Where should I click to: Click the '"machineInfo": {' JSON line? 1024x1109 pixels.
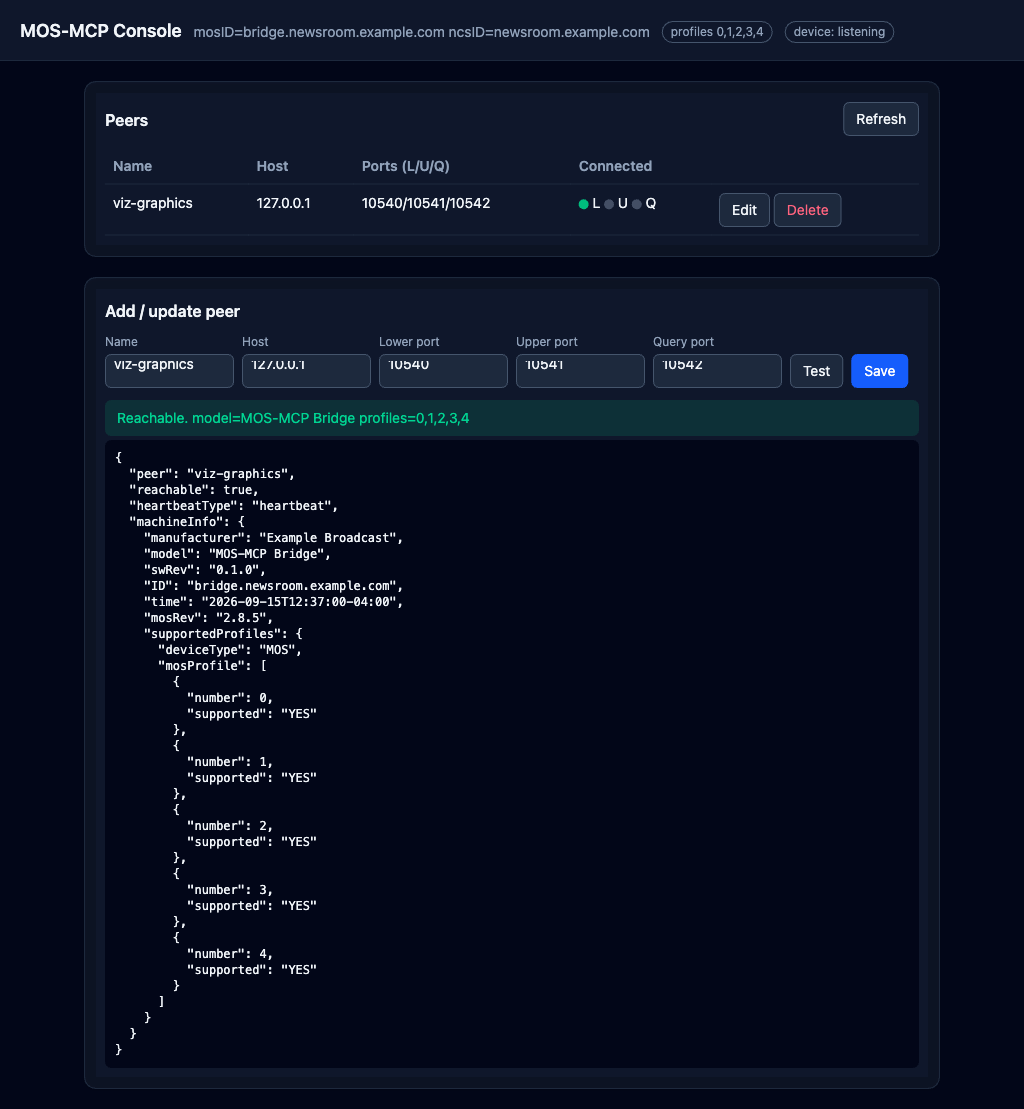point(187,522)
